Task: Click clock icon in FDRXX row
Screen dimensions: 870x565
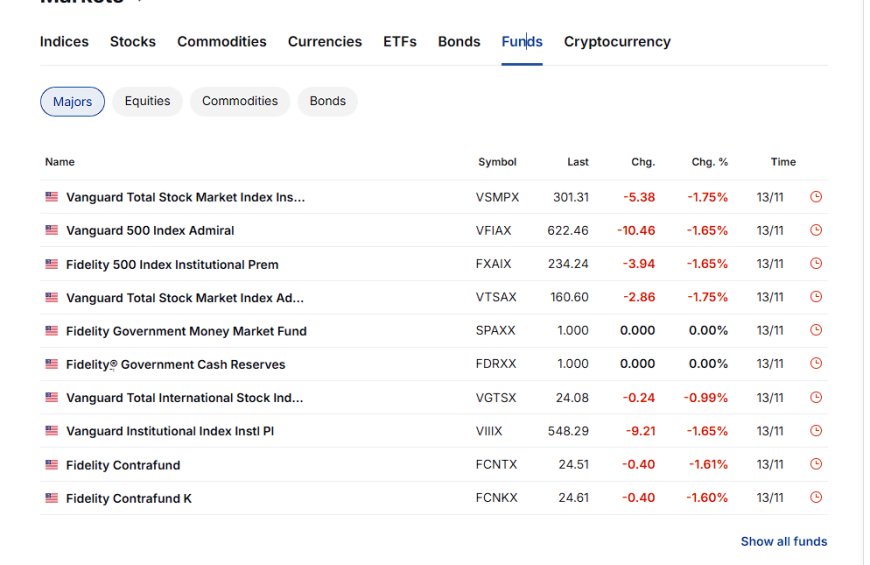Action: click(x=816, y=363)
